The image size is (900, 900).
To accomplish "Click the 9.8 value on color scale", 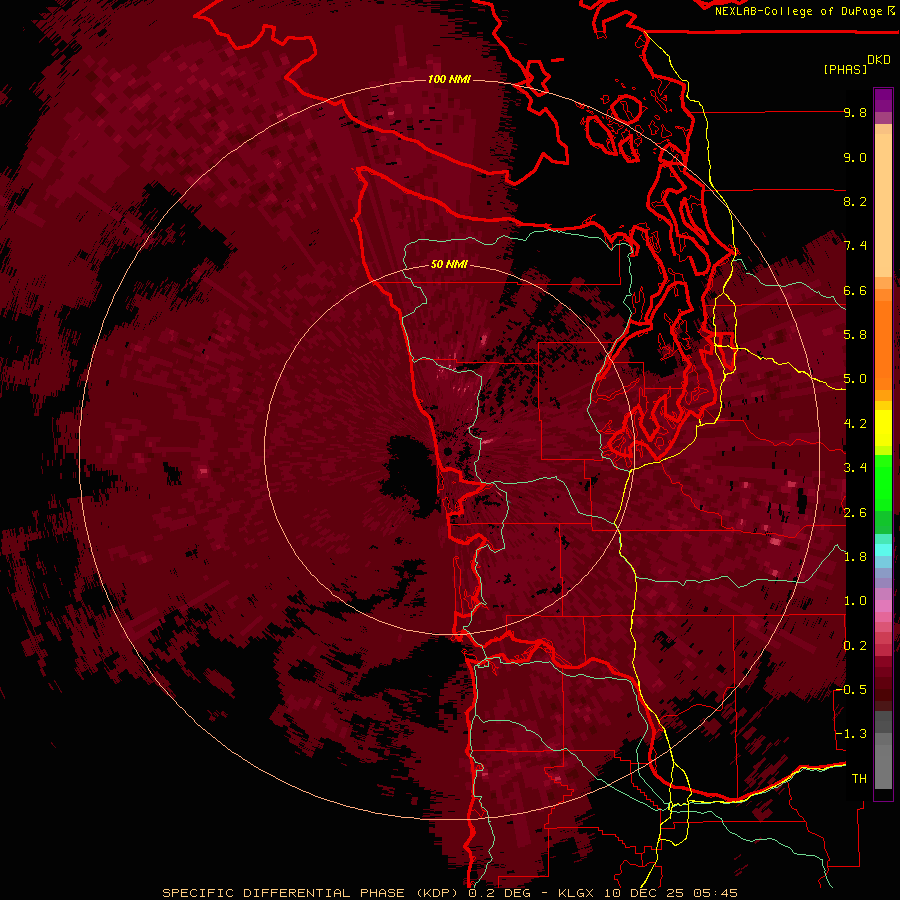I will [855, 112].
